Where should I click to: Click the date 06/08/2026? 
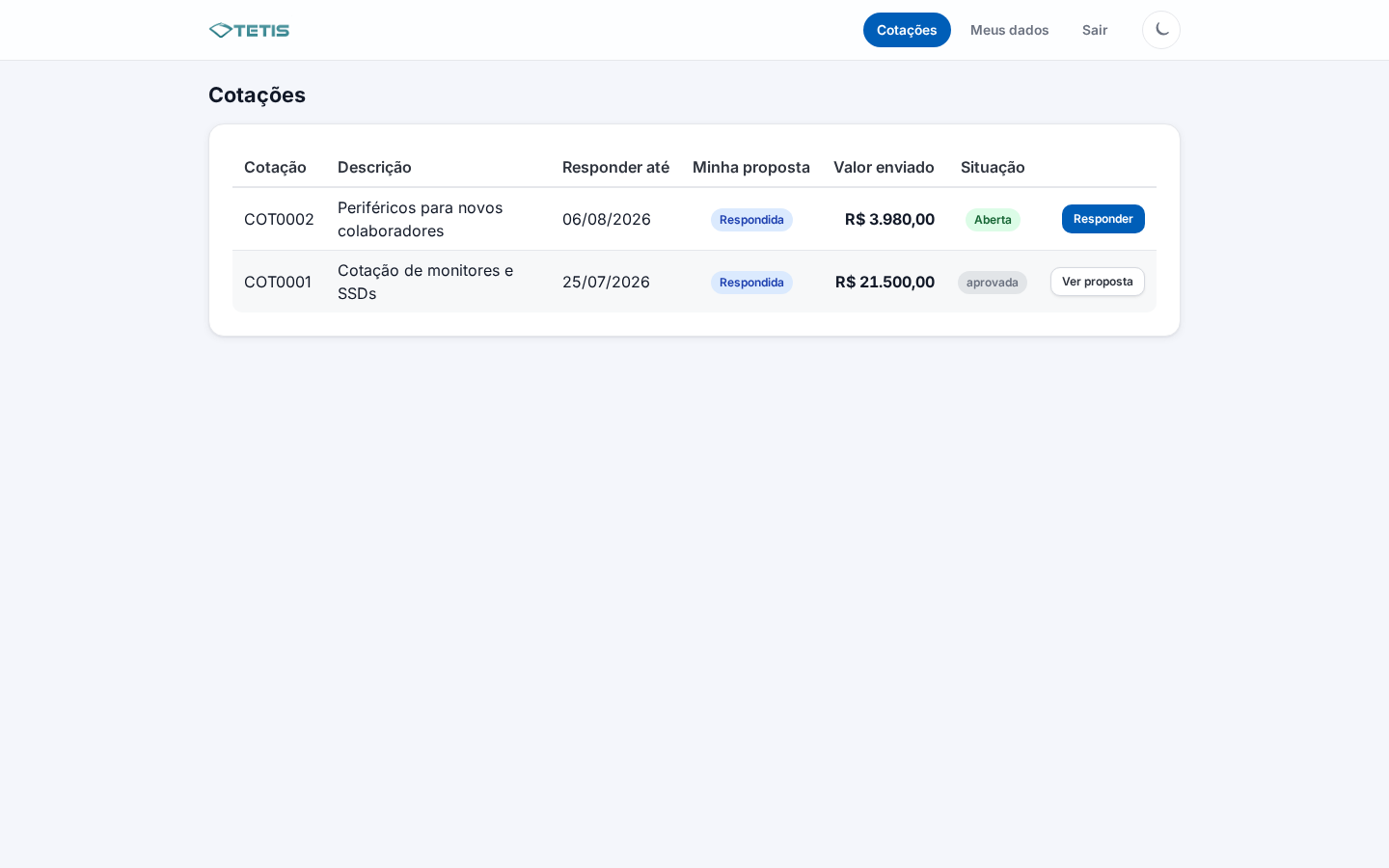[x=607, y=219]
